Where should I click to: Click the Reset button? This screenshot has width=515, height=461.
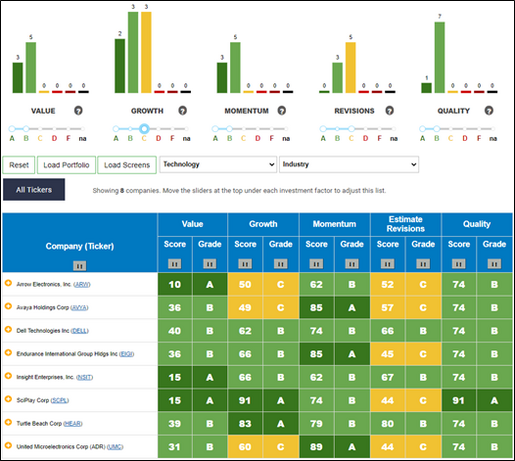coord(19,165)
